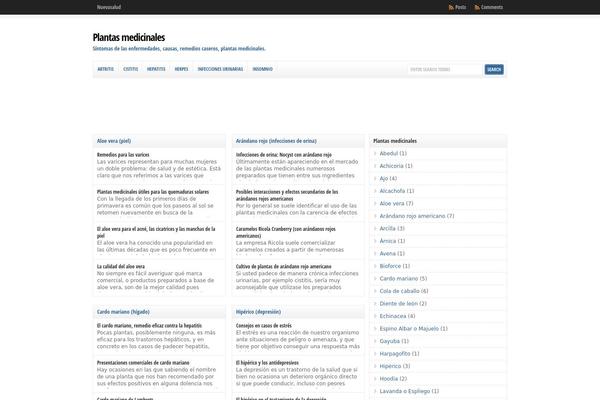
Task: Open the Aloe vera (7) category
Action: (396, 204)
